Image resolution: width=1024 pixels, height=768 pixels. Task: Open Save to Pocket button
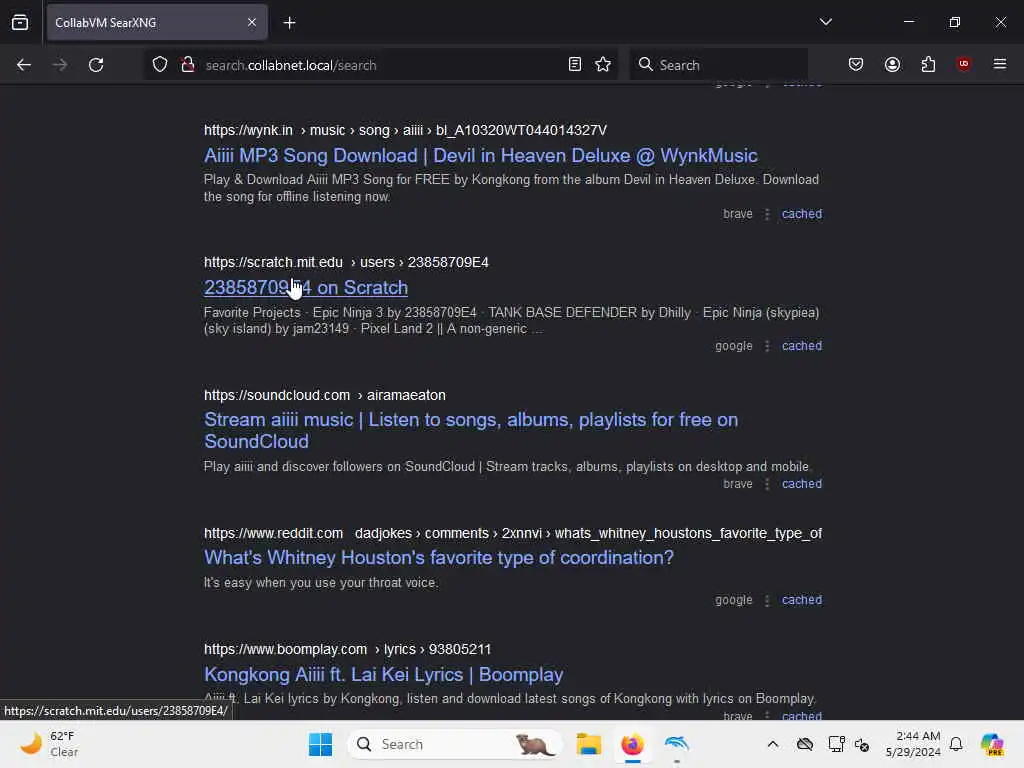[x=856, y=65]
